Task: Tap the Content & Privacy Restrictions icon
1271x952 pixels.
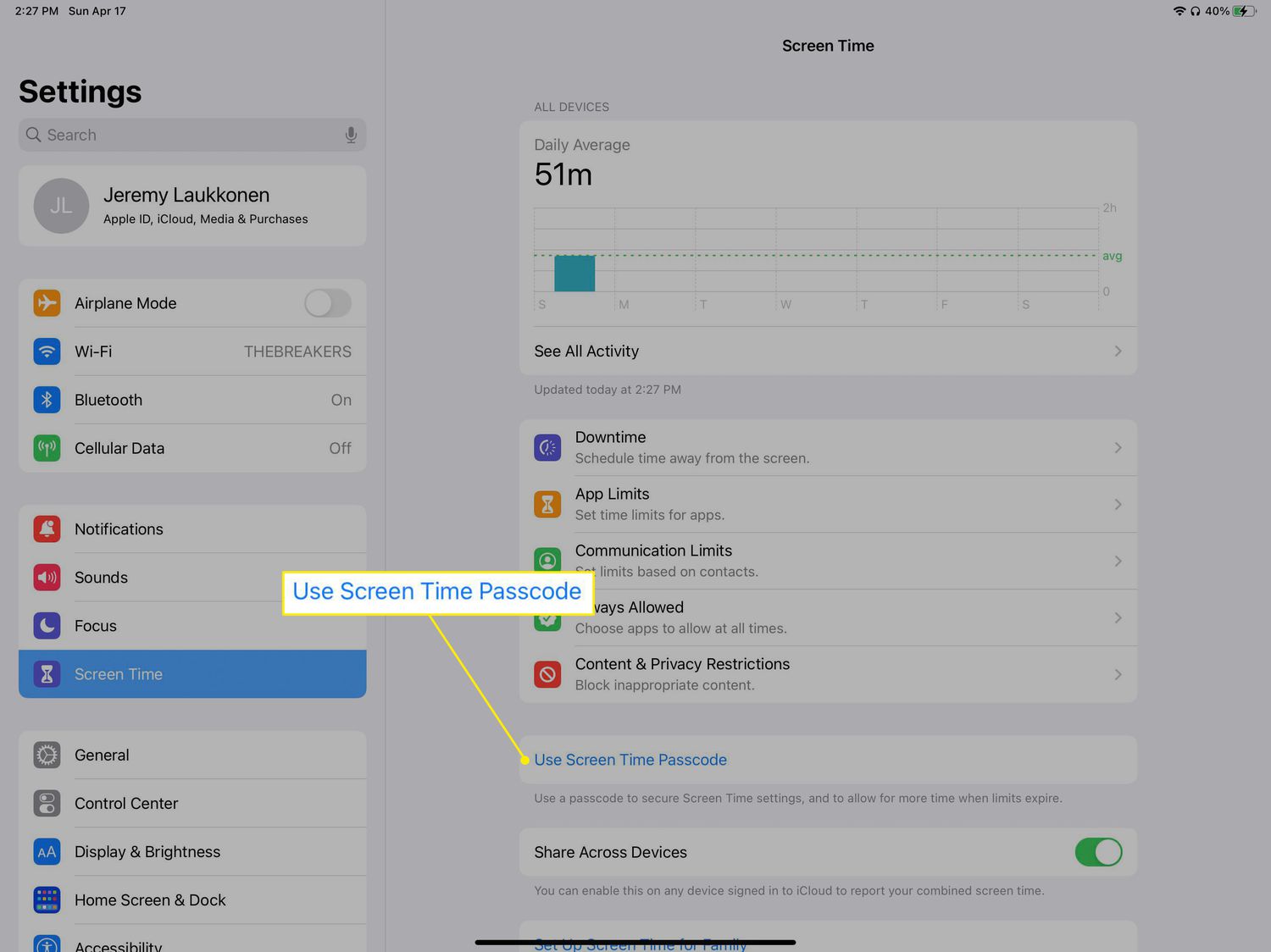Action: [547, 674]
